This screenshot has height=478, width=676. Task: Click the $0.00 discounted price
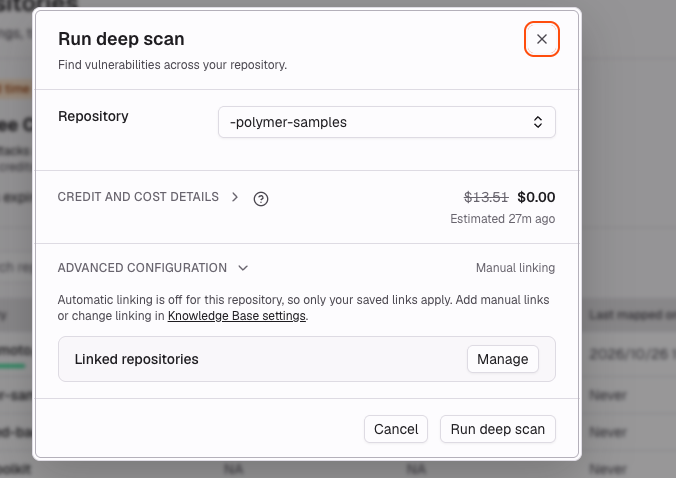tap(536, 197)
